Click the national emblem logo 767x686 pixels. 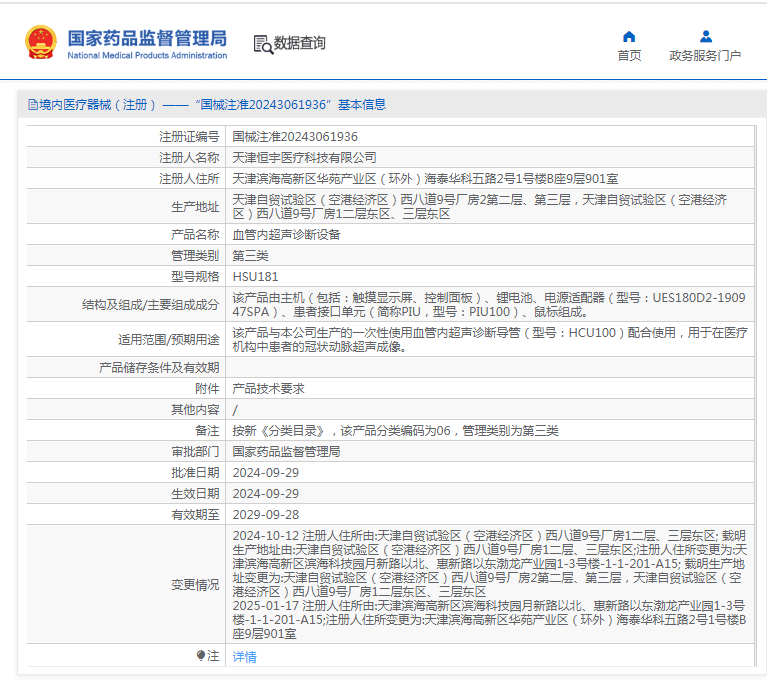(41, 43)
